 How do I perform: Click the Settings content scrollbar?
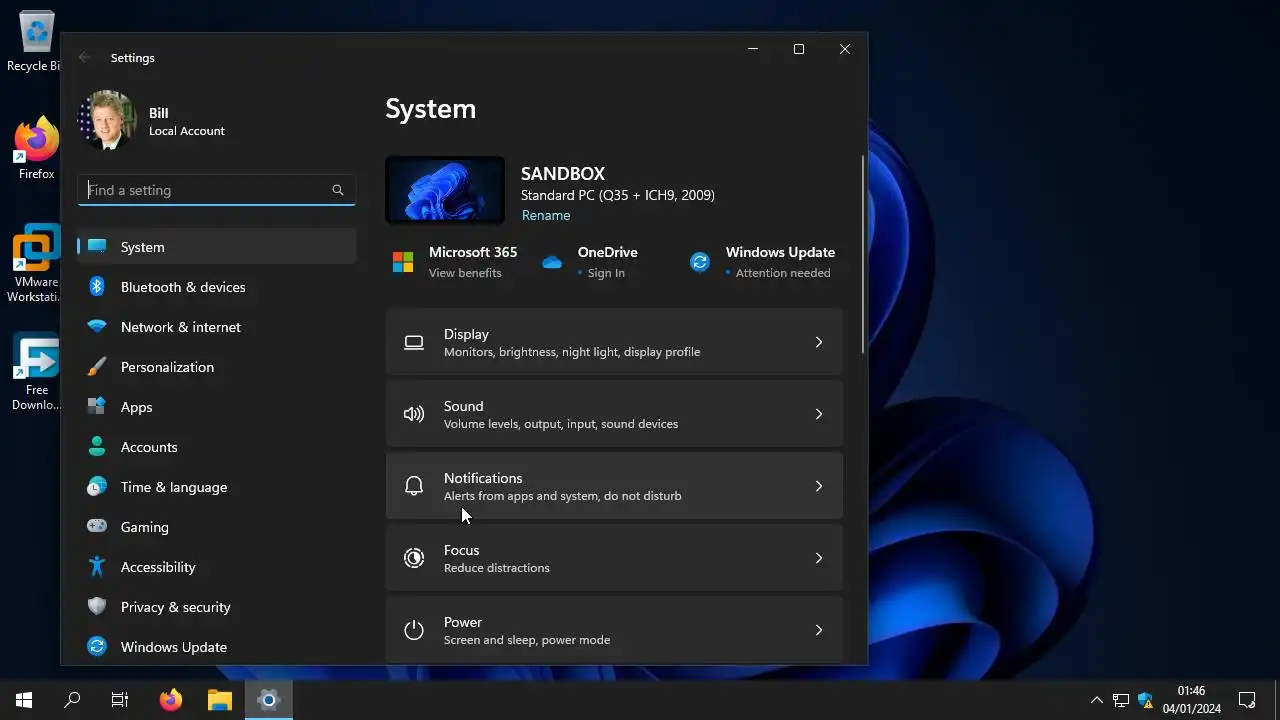(862, 254)
